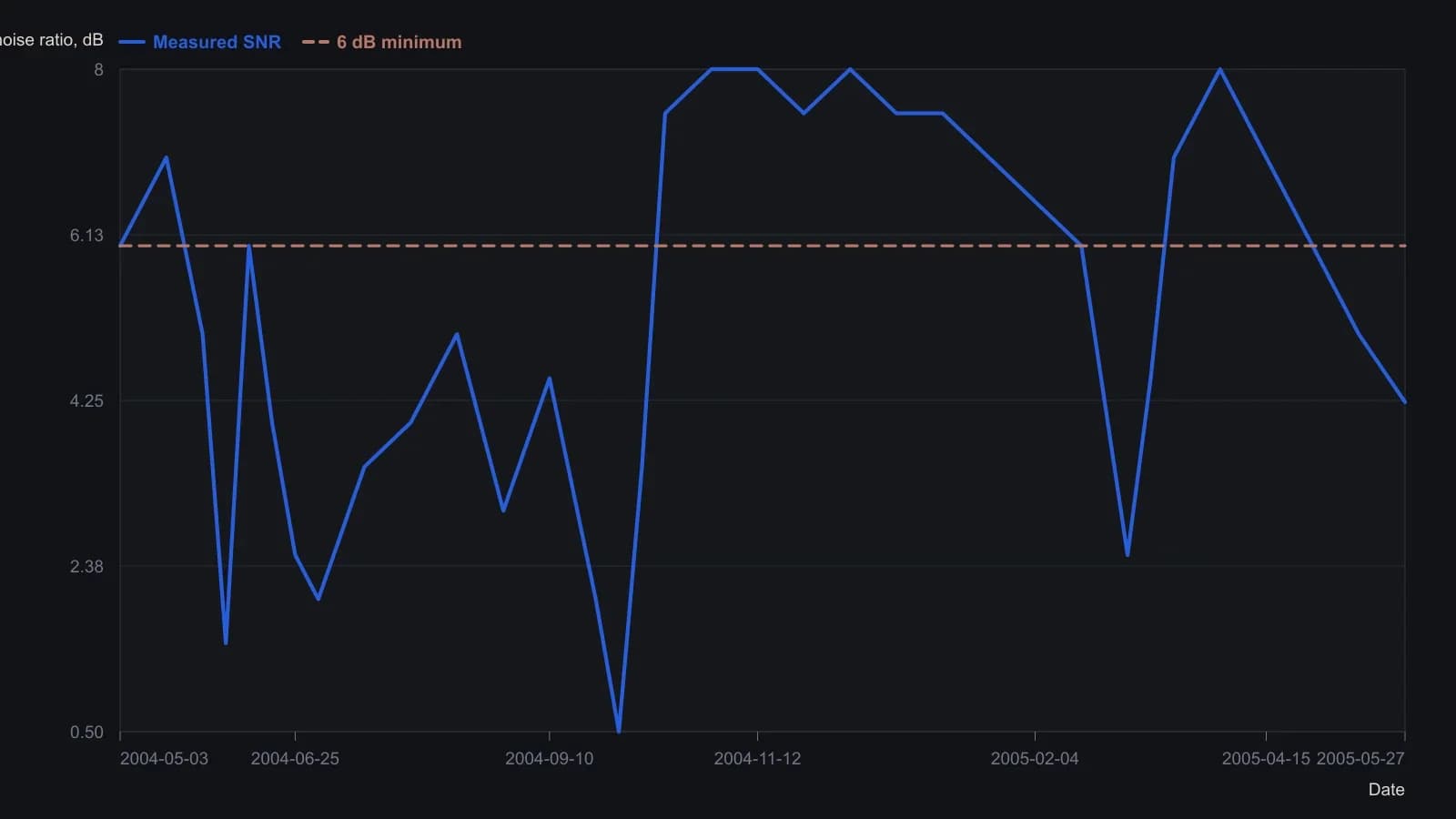Toggle the Measured SNR legend entry
The width and height of the screenshot is (1456, 819).
[199, 42]
